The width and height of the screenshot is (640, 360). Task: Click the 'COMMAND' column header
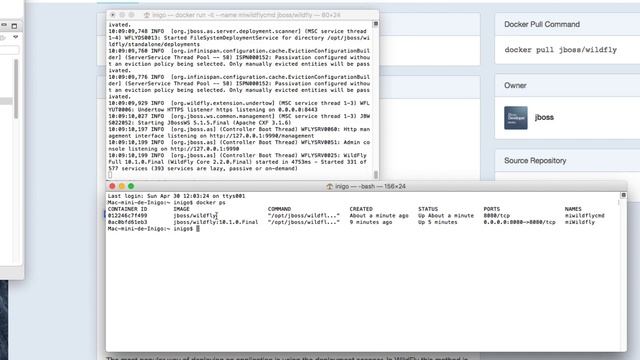279,209
